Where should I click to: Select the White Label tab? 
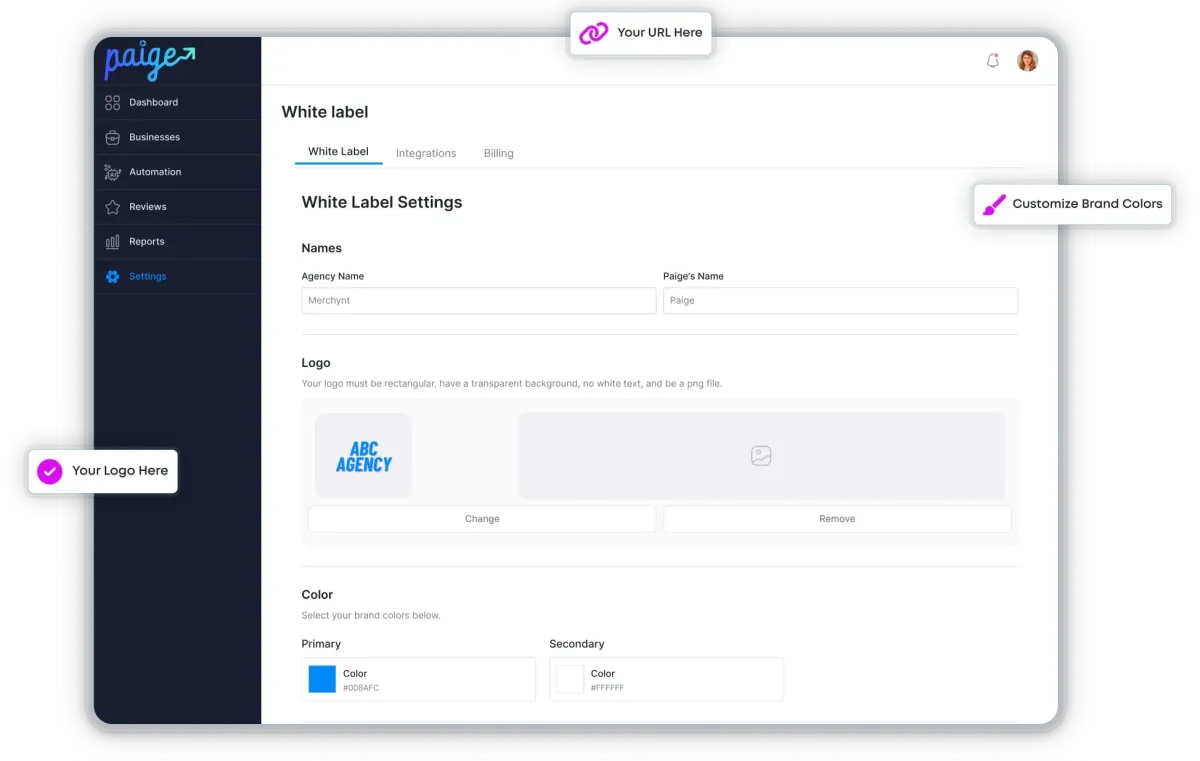338,151
